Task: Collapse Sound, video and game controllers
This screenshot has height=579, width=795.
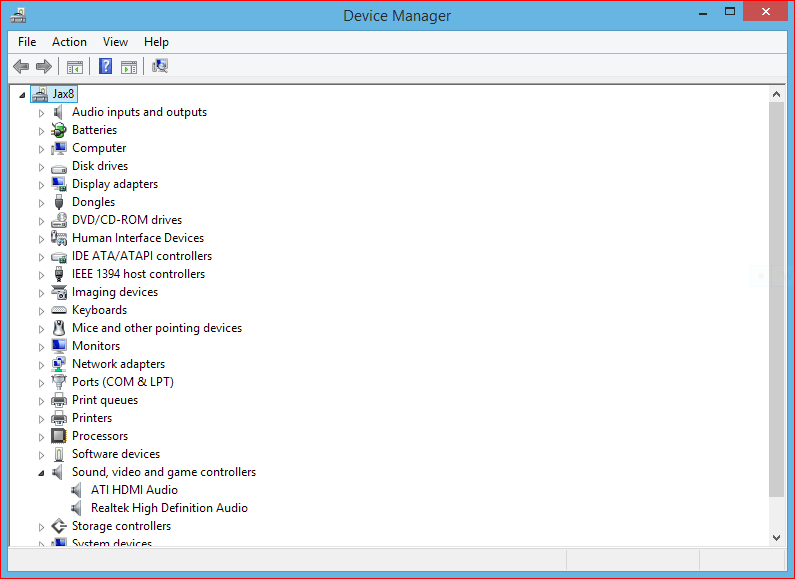Action: 42,473
